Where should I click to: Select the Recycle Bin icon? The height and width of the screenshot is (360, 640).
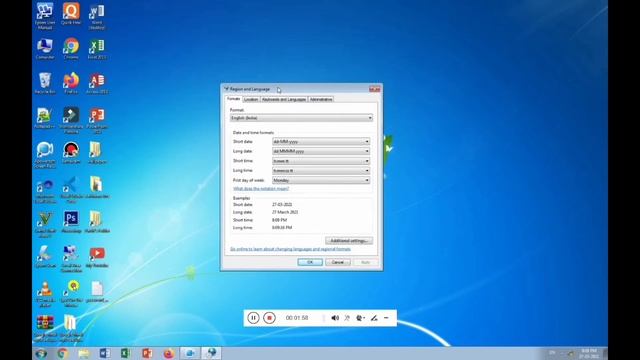[x=45, y=83]
